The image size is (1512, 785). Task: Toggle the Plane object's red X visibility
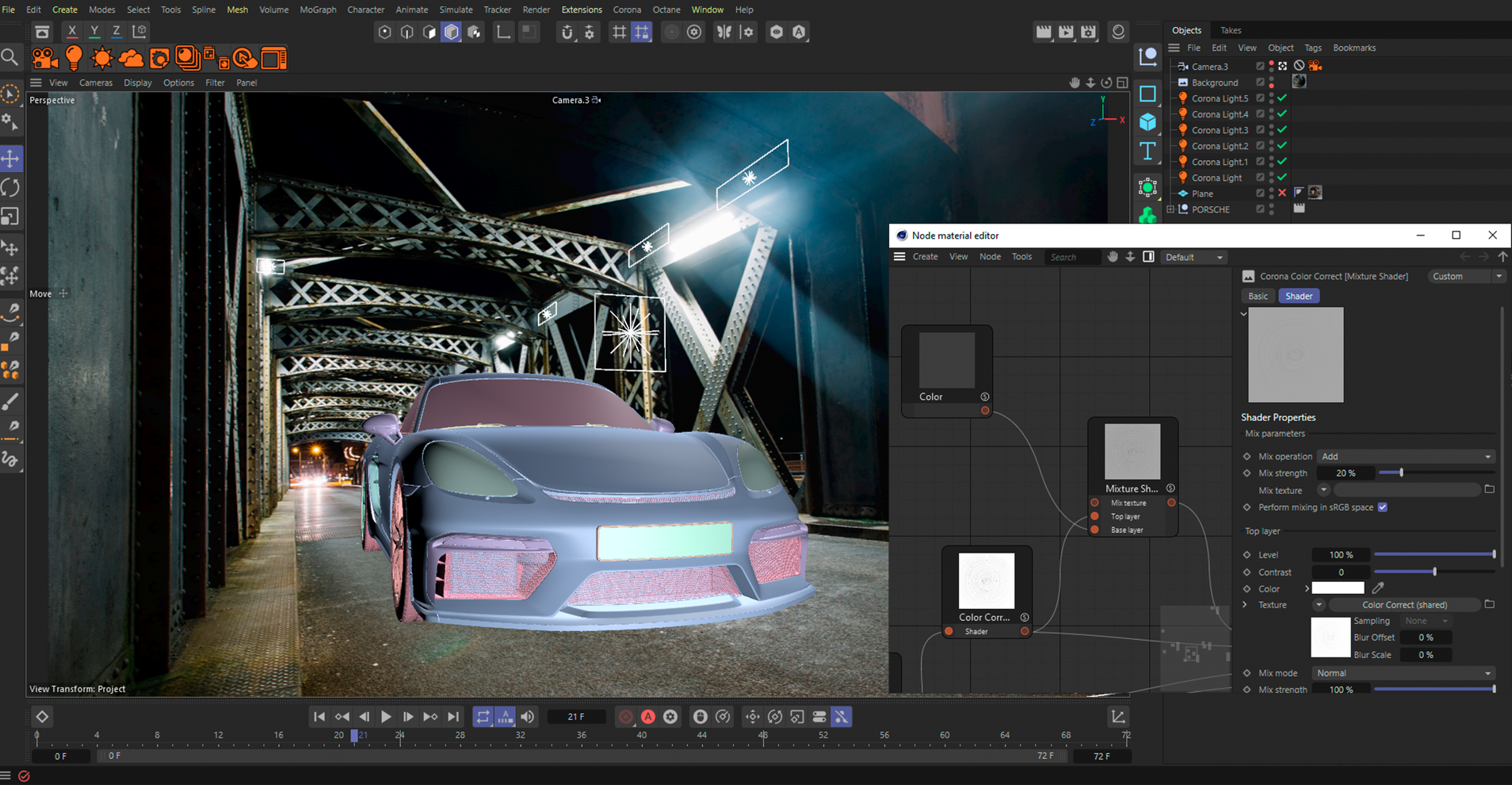[x=1282, y=193]
